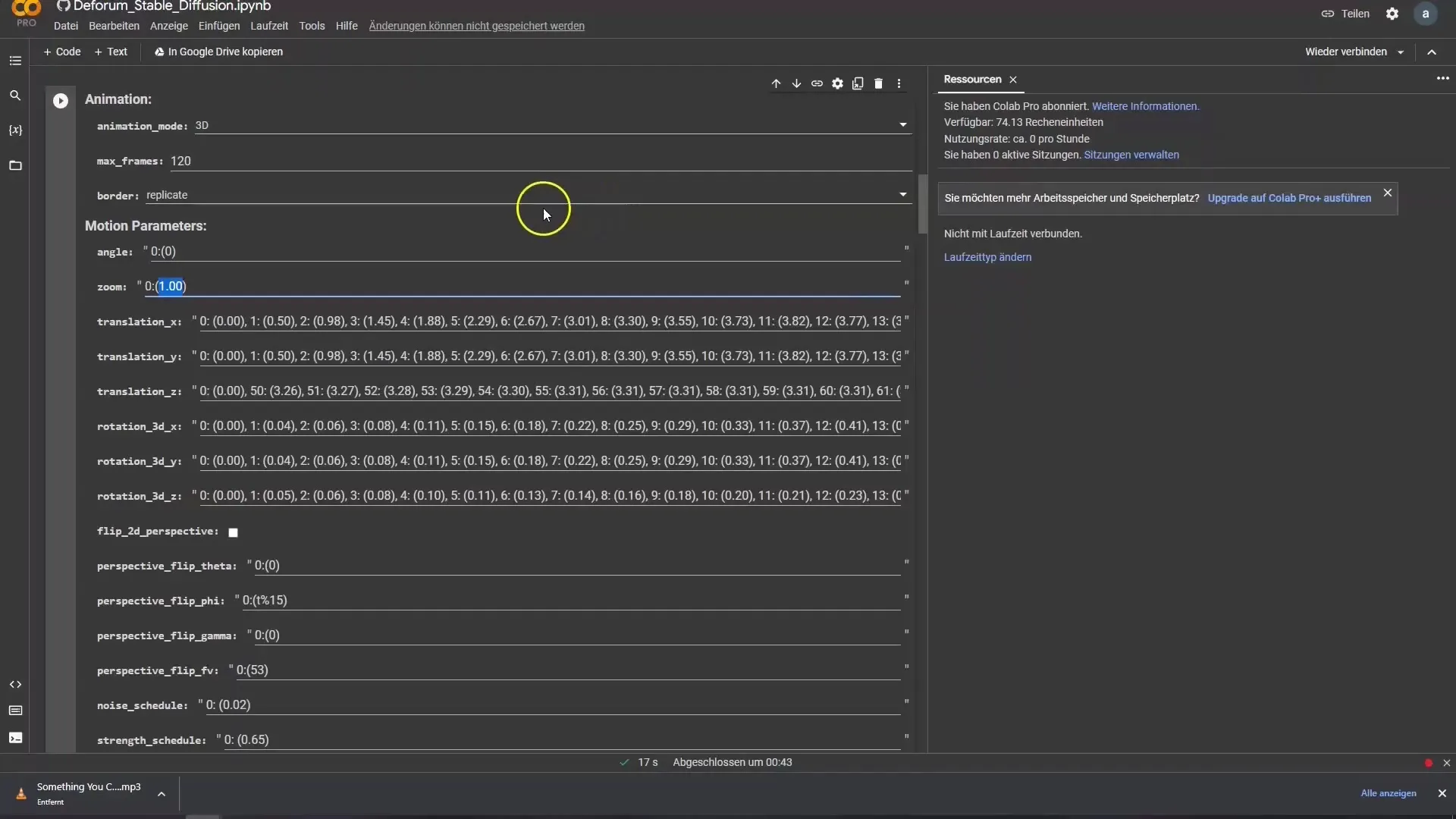The height and width of the screenshot is (819, 1456).
Task: Open the table of contents sidebar
Action: coord(15,61)
